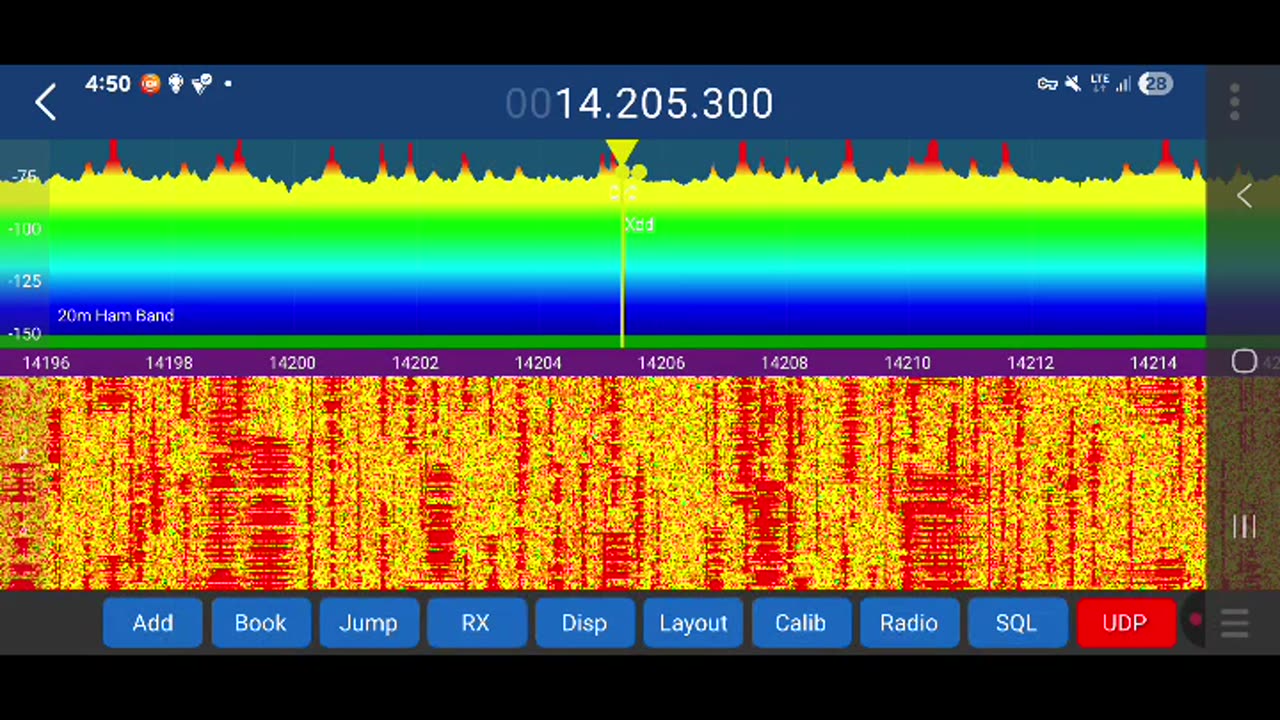
Task: Tap the 4:50 clock
Action: click(x=108, y=84)
